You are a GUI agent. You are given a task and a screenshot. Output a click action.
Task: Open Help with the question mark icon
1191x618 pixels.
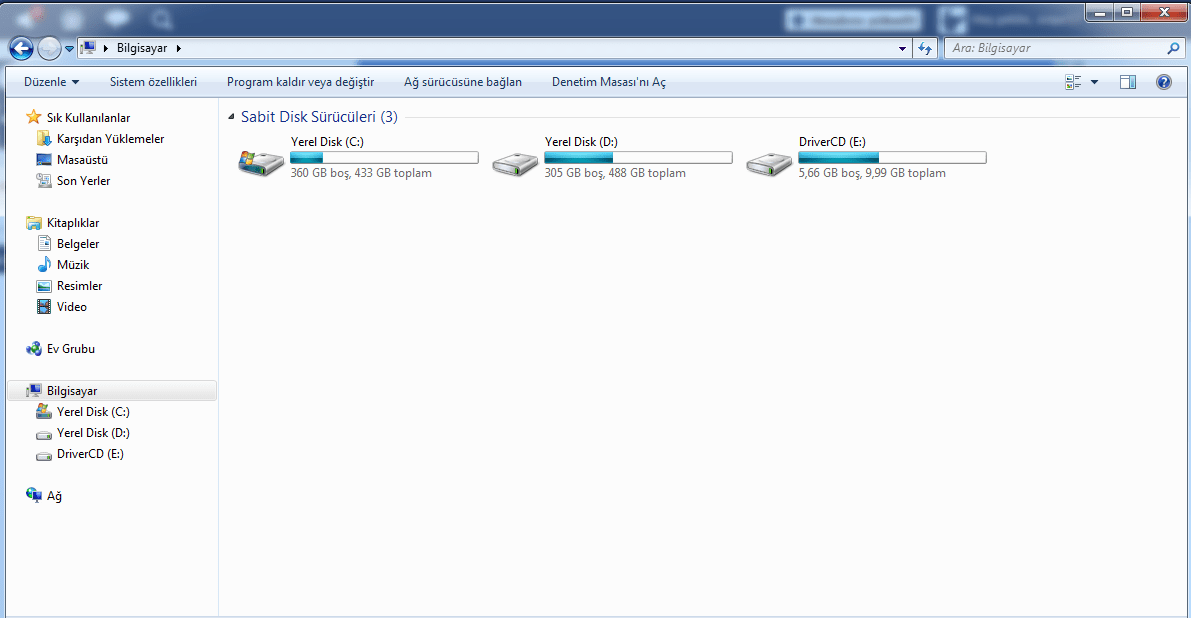click(x=1164, y=82)
